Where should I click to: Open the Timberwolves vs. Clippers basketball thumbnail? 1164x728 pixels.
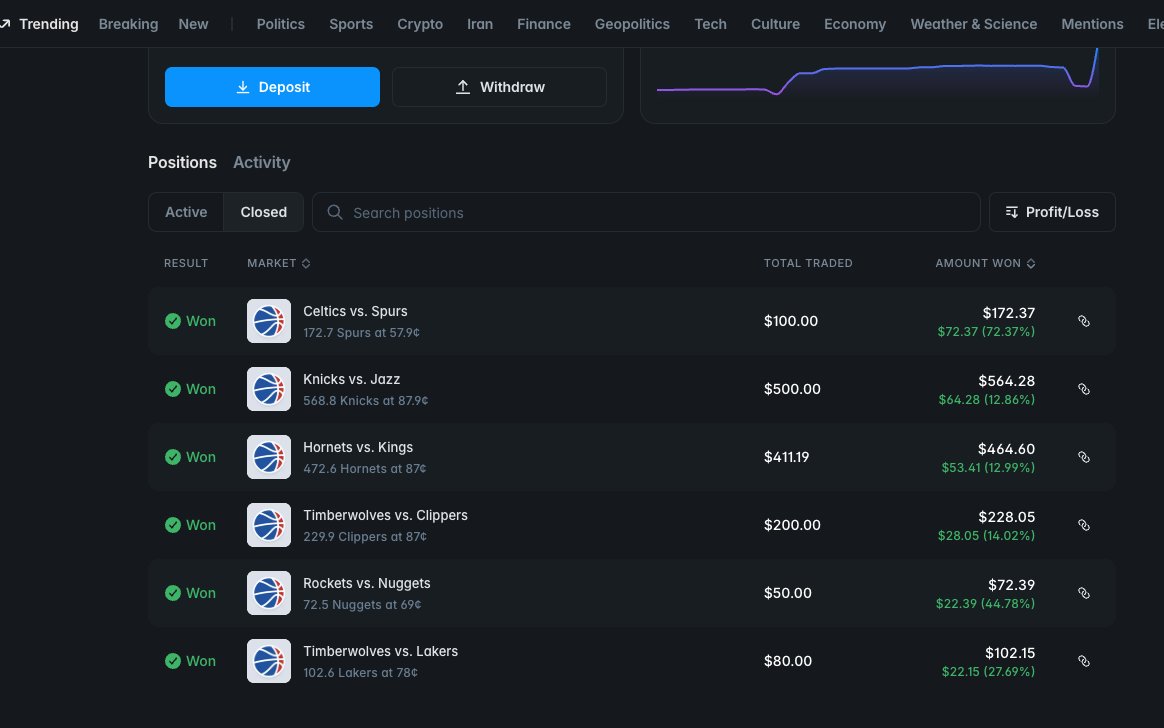pyautogui.click(x=269, y=525)
